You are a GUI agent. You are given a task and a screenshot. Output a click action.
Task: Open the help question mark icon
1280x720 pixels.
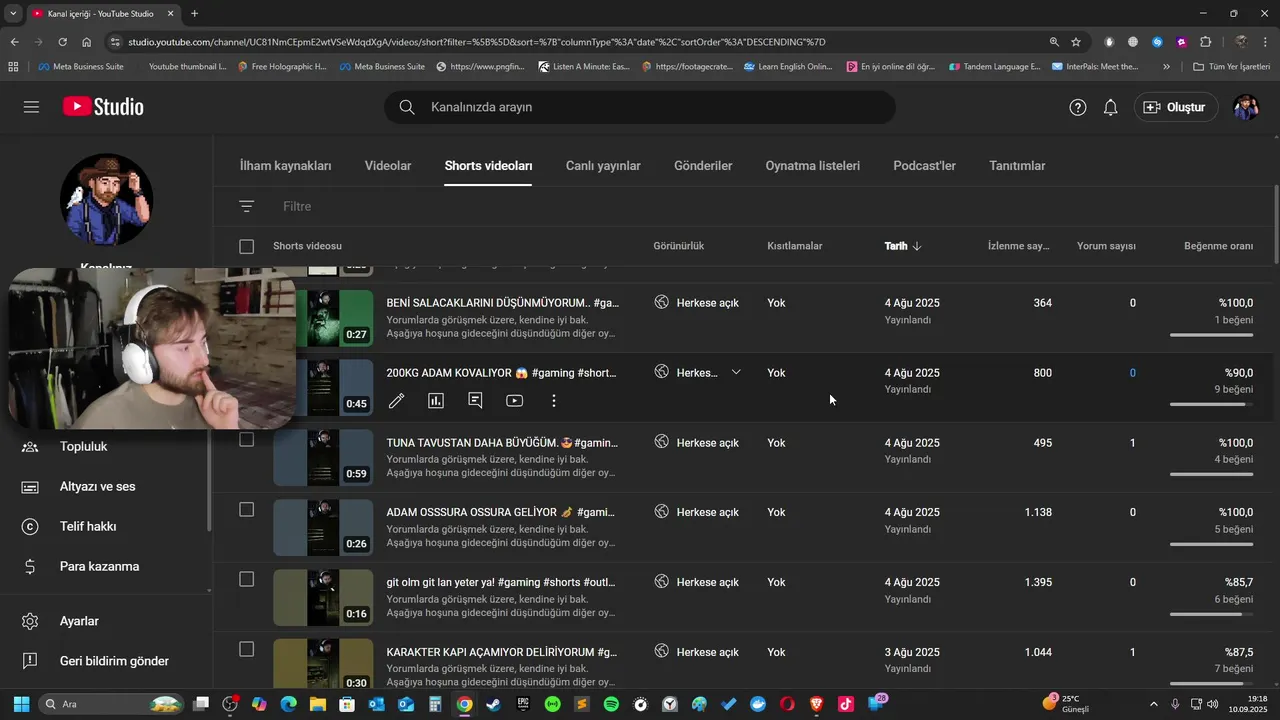(1078, 107)
